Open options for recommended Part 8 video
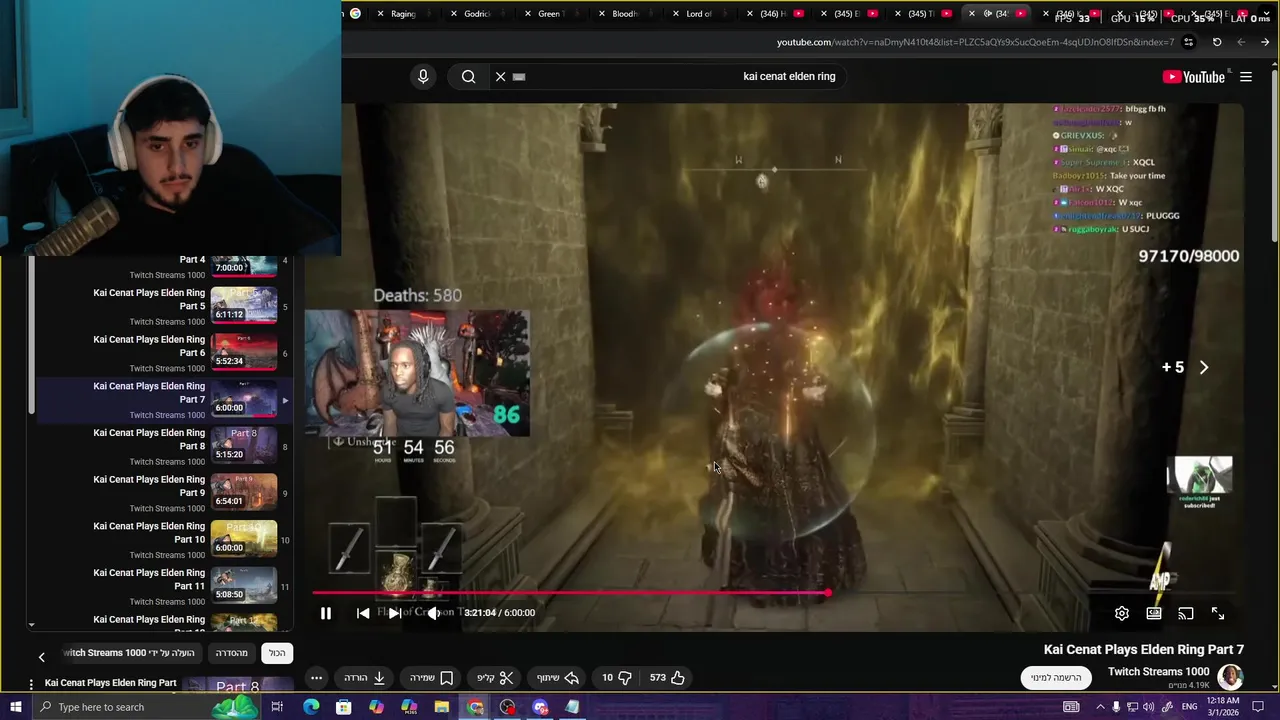Image resolution: width=1280 pixels, height=720 pixels. tap(31, 684)
